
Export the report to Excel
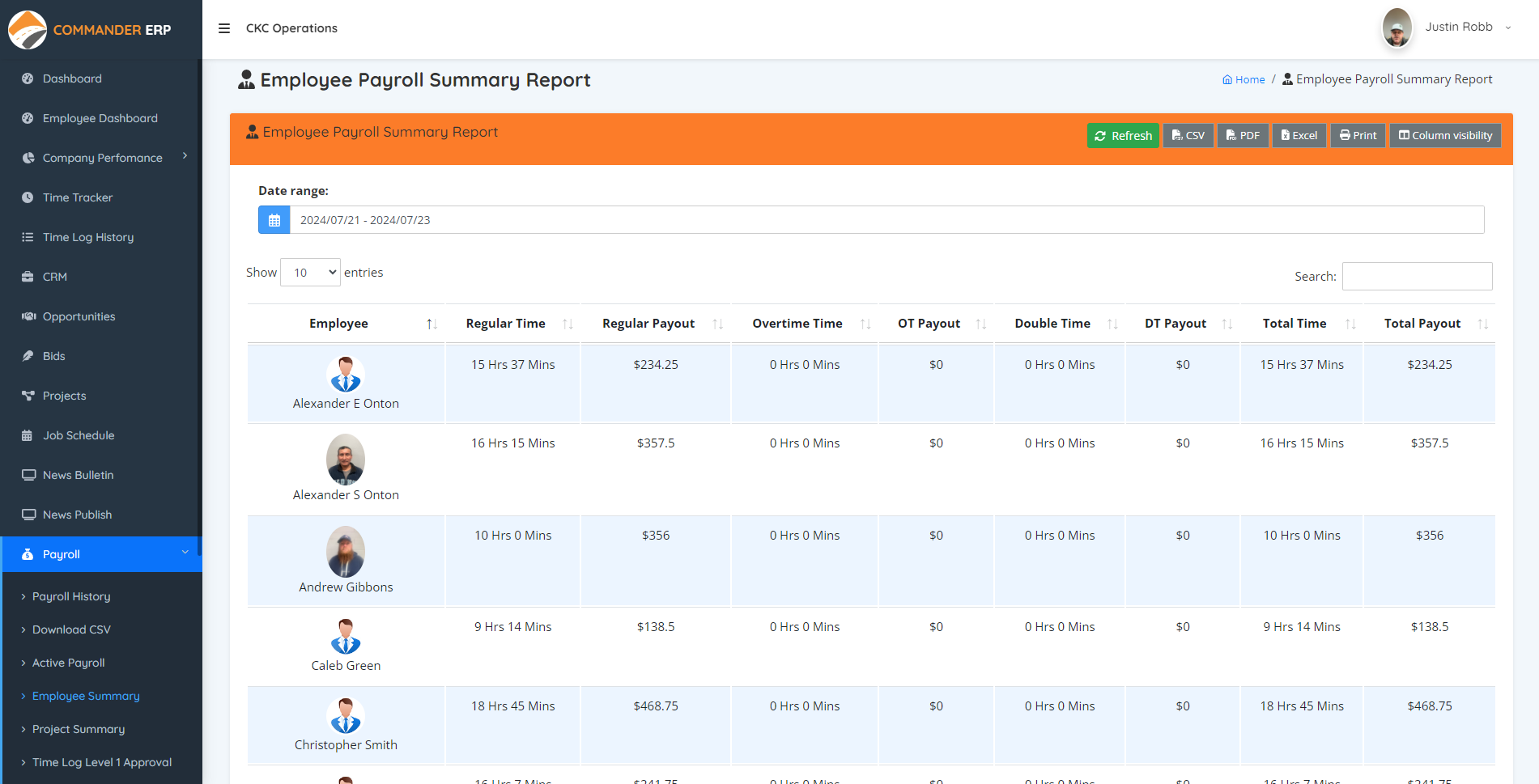[1299, 135]
